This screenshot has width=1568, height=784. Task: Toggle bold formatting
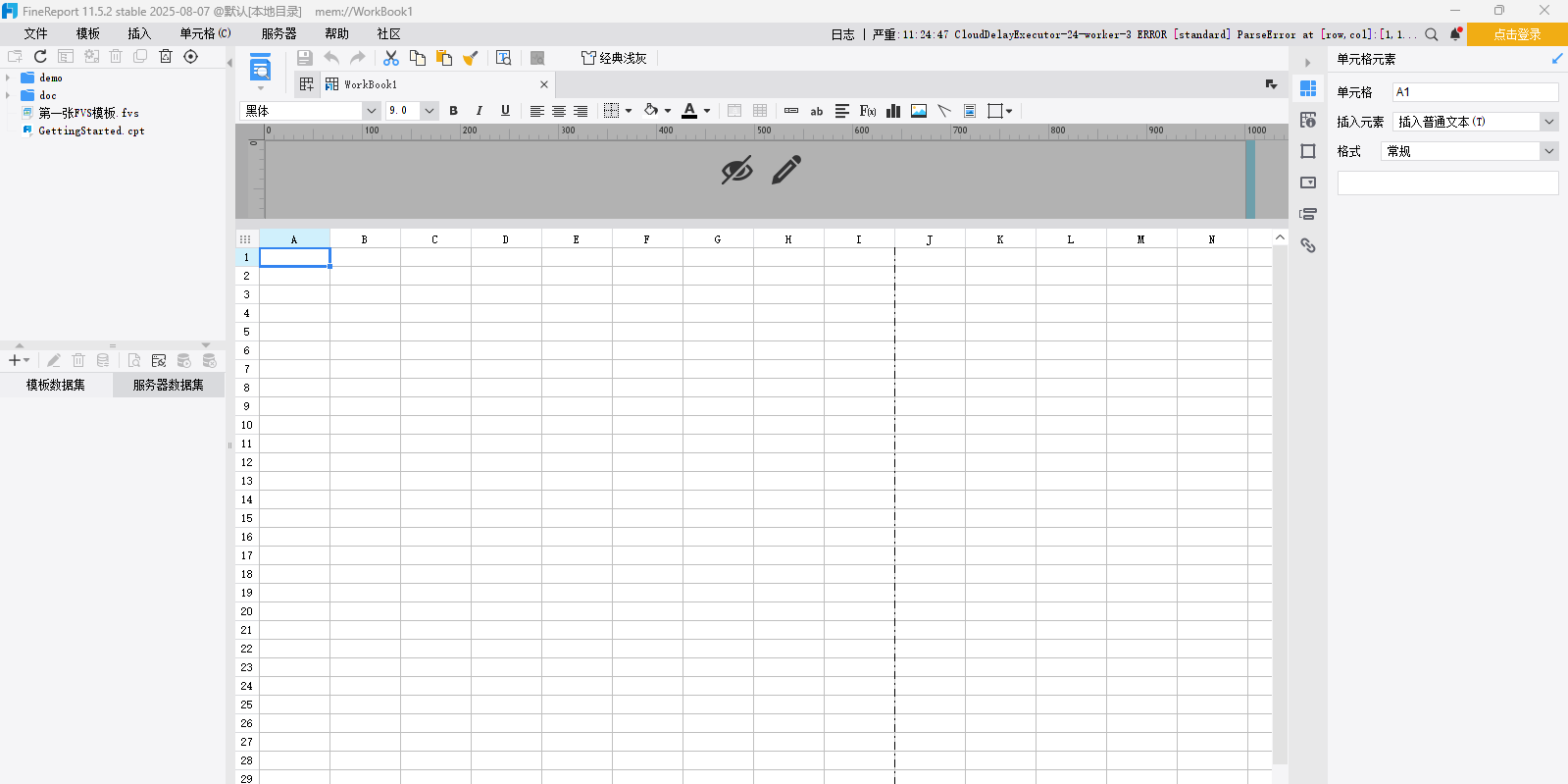[453, 111]
